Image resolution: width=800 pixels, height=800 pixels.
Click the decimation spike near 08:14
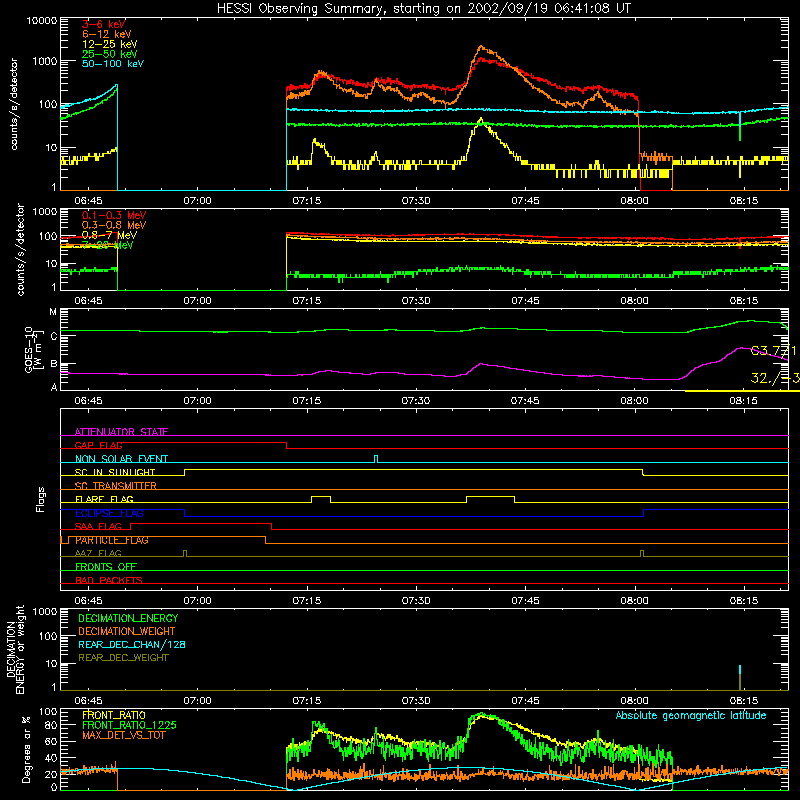click(740, 678)
